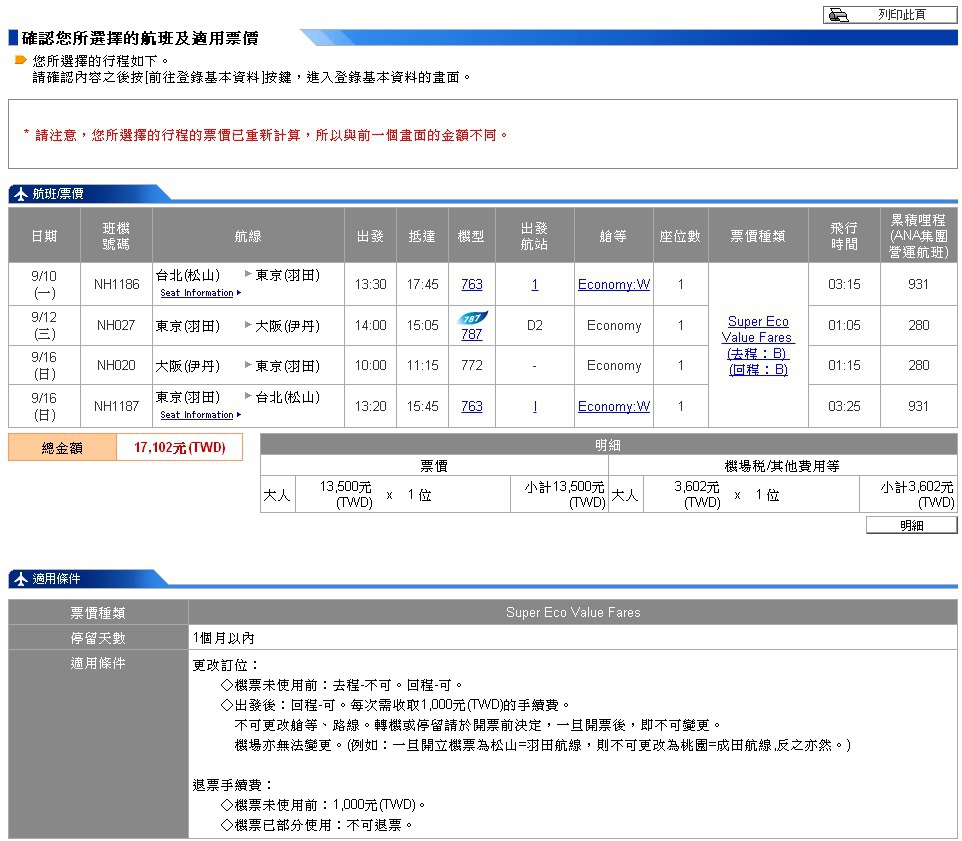The height and width of the screenshot is (841, 962).
Task: Click the airplane icon in 適用條件 header
Action: pos(20,579)
